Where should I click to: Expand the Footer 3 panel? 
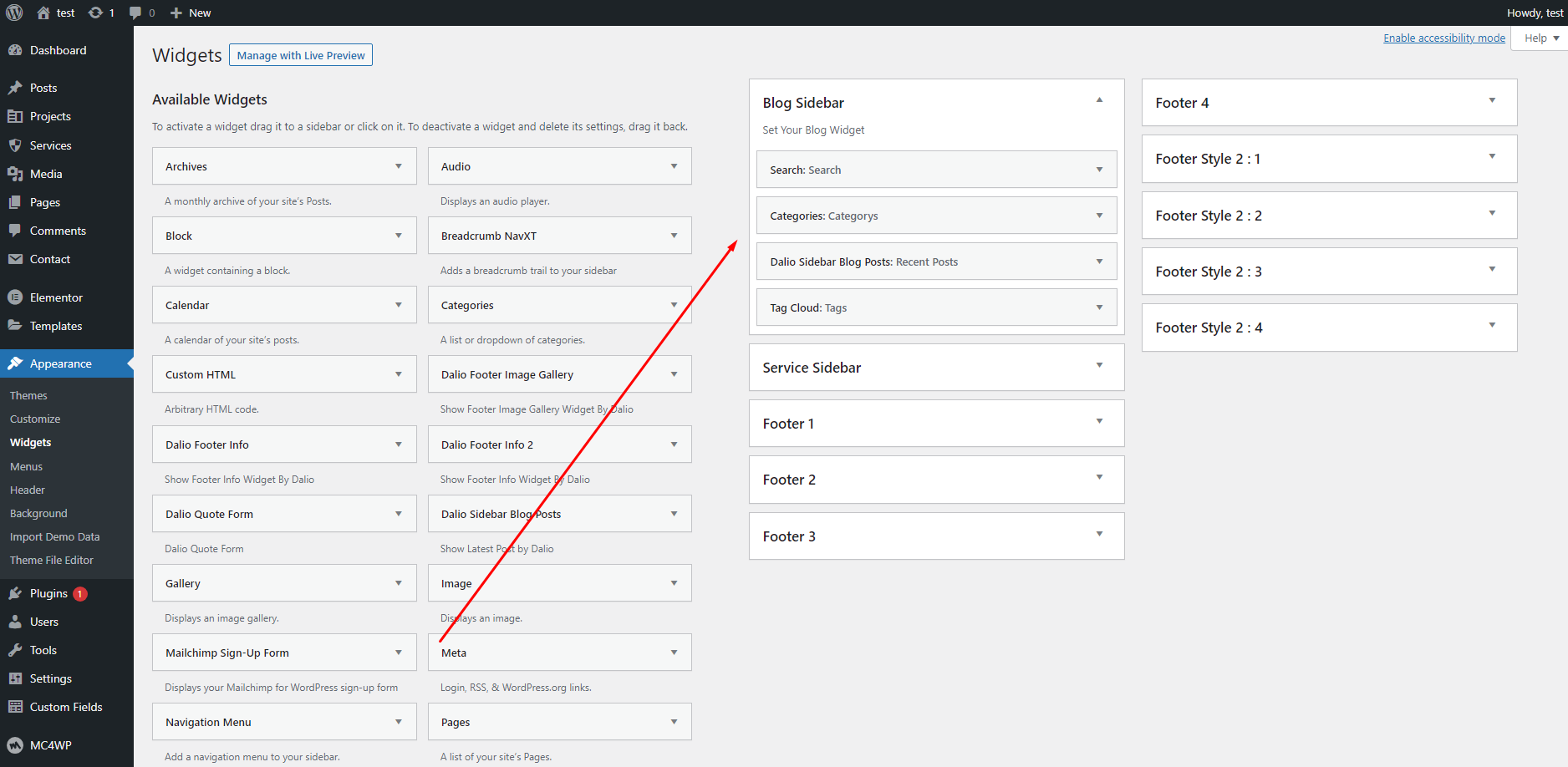tap(1100, 534)
